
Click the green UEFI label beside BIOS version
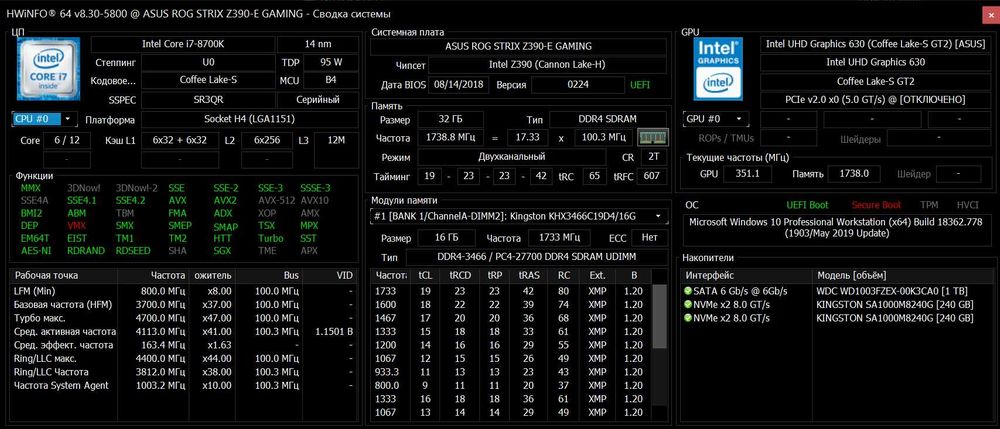(x=640, y=84)
